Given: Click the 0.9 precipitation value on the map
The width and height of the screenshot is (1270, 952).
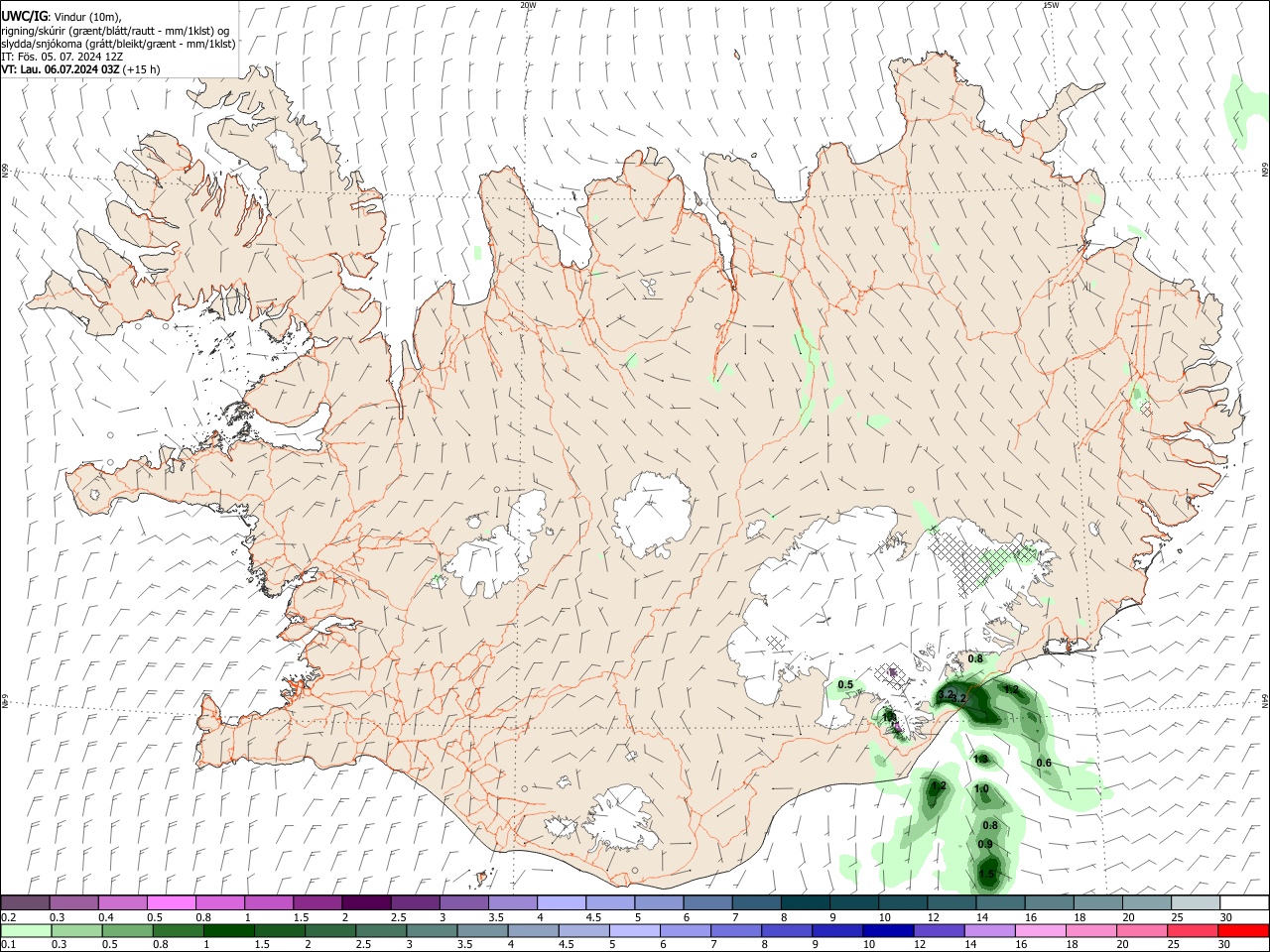Looking at the screenshot, I should [x=985, y=844].
